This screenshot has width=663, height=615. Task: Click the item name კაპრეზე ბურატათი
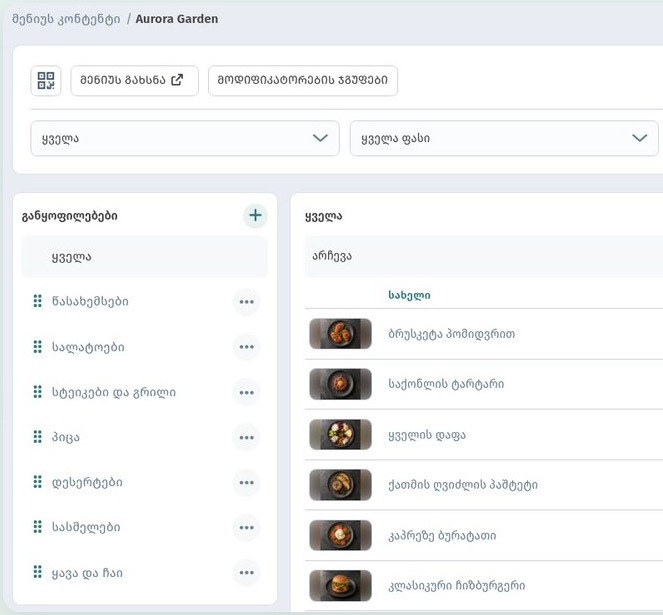click(442, 535)
